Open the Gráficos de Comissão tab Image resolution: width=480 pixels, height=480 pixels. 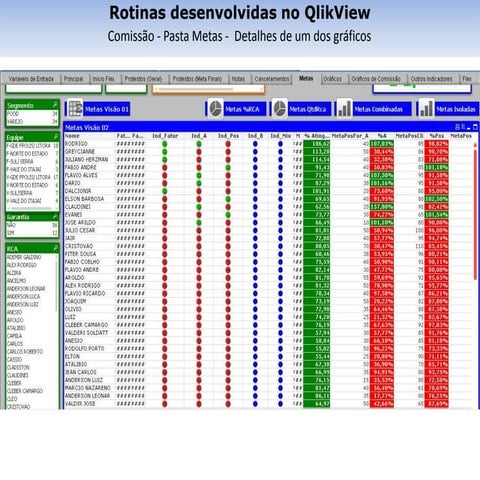coord(376,79)
